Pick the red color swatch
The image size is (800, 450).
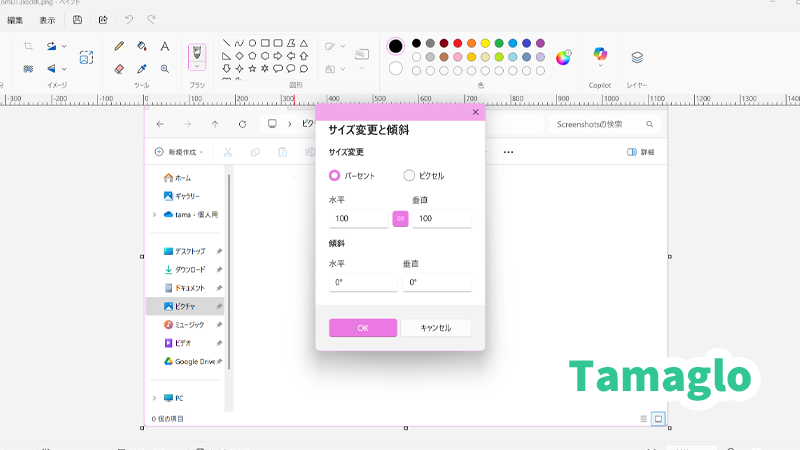457,44
